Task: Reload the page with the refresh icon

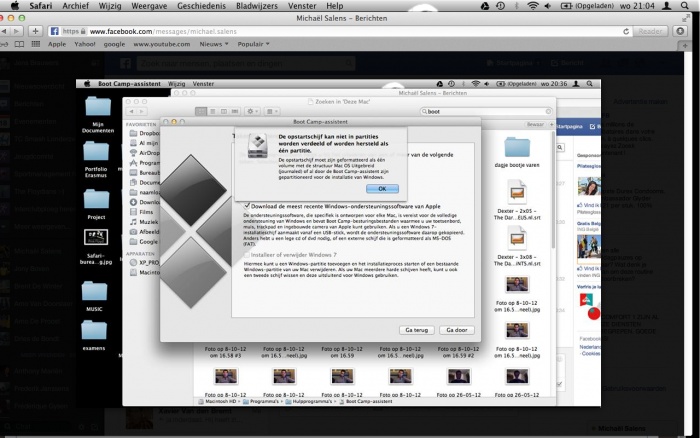Action: point(626,31)
